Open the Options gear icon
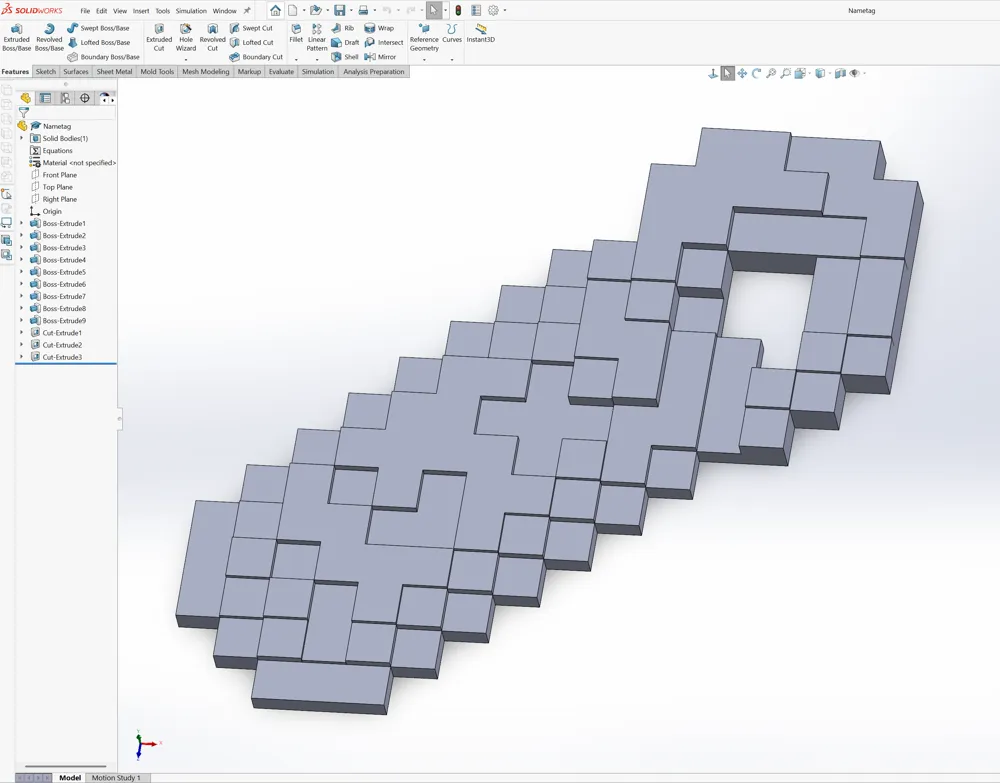 tap(493, 10)
